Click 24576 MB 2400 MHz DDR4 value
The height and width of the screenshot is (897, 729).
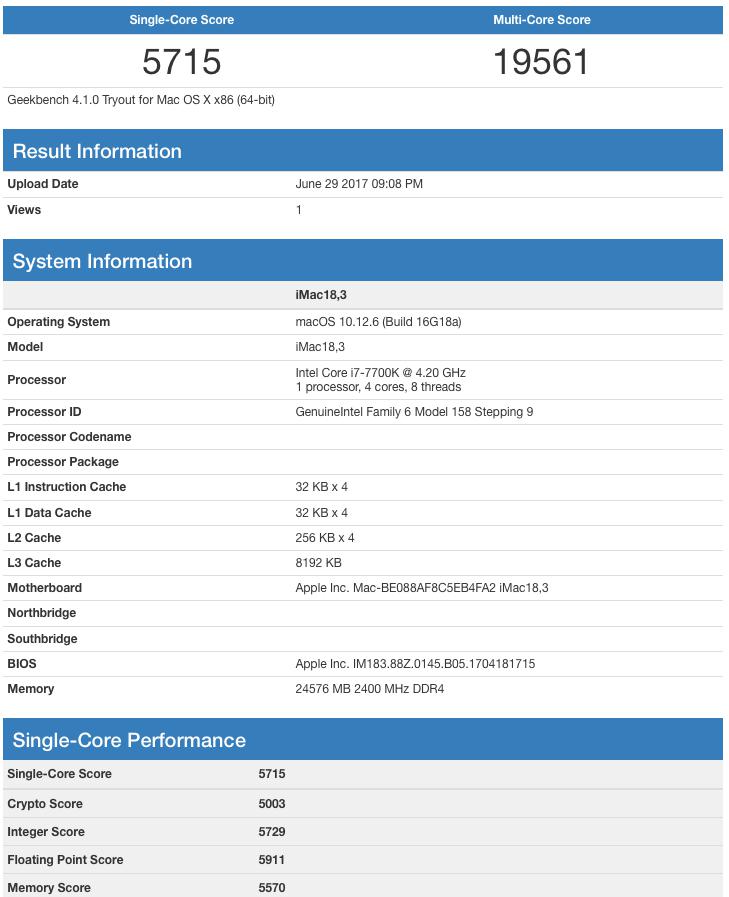click(370, 689)
